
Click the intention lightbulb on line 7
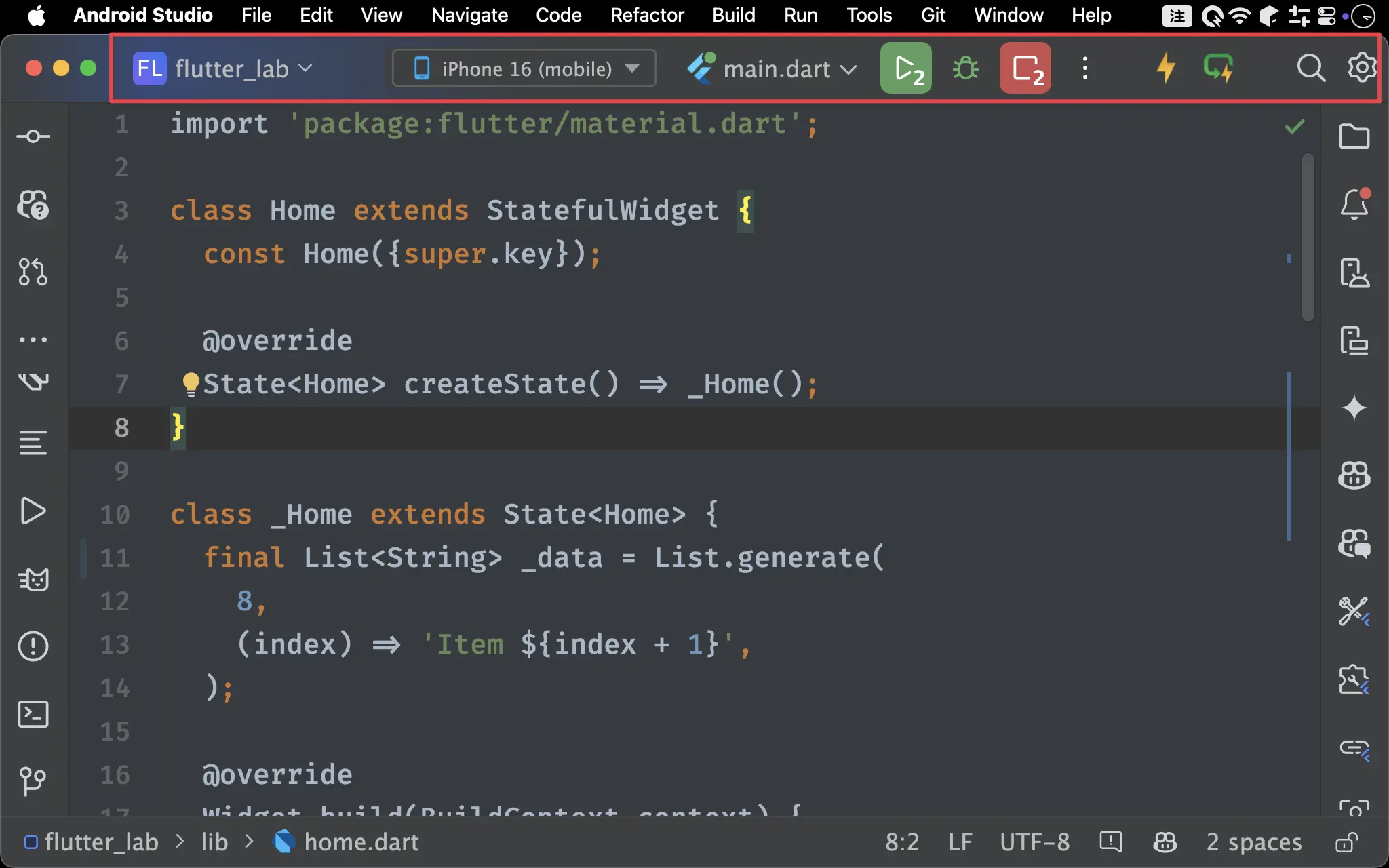click(x=191, y=384)
